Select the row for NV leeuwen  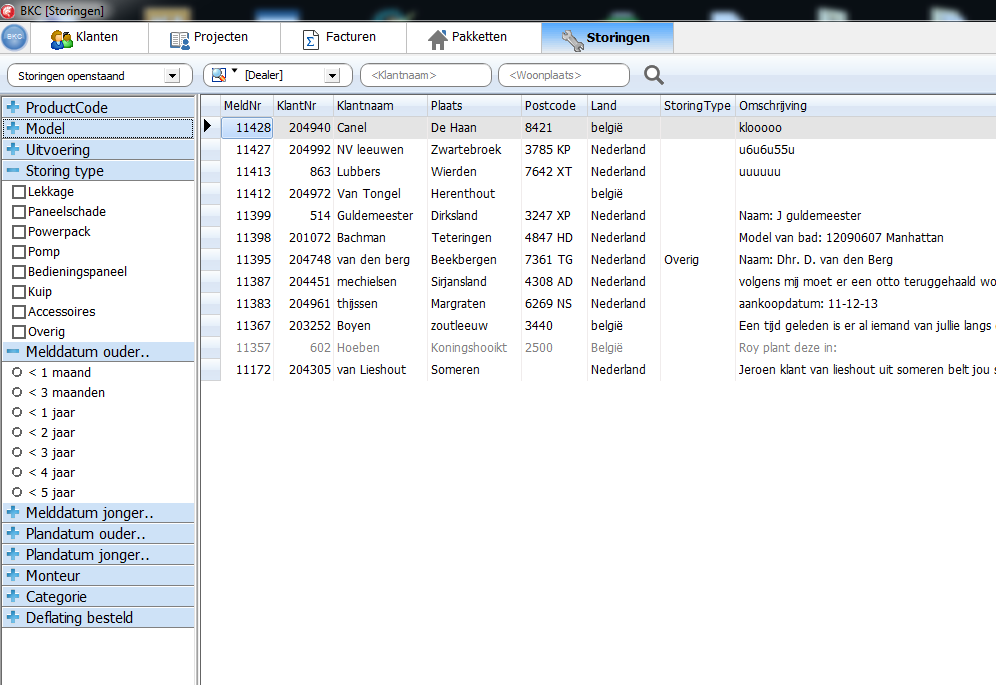[370, 150]
